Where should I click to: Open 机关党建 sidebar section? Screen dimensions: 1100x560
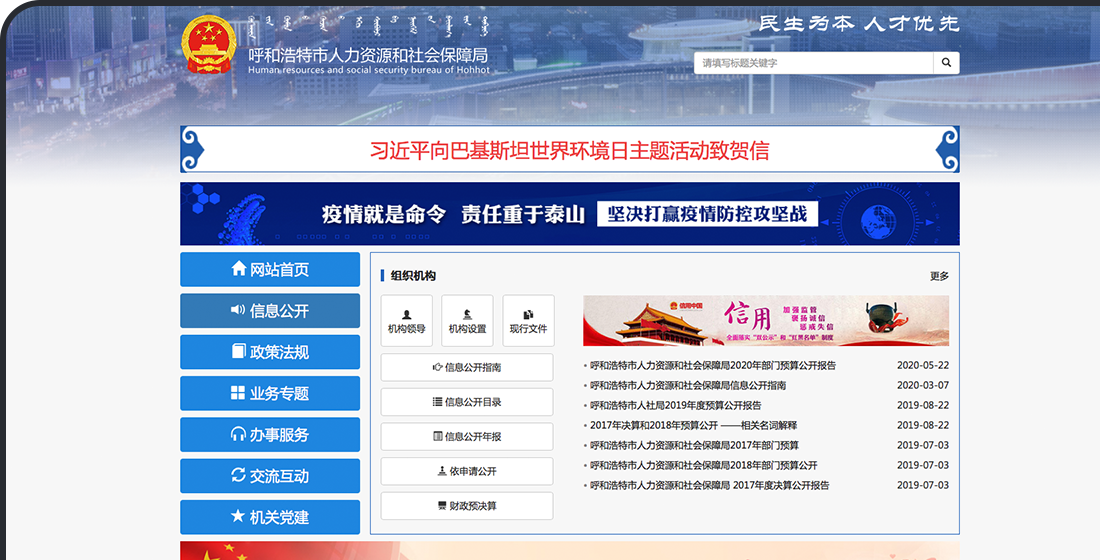270,517
